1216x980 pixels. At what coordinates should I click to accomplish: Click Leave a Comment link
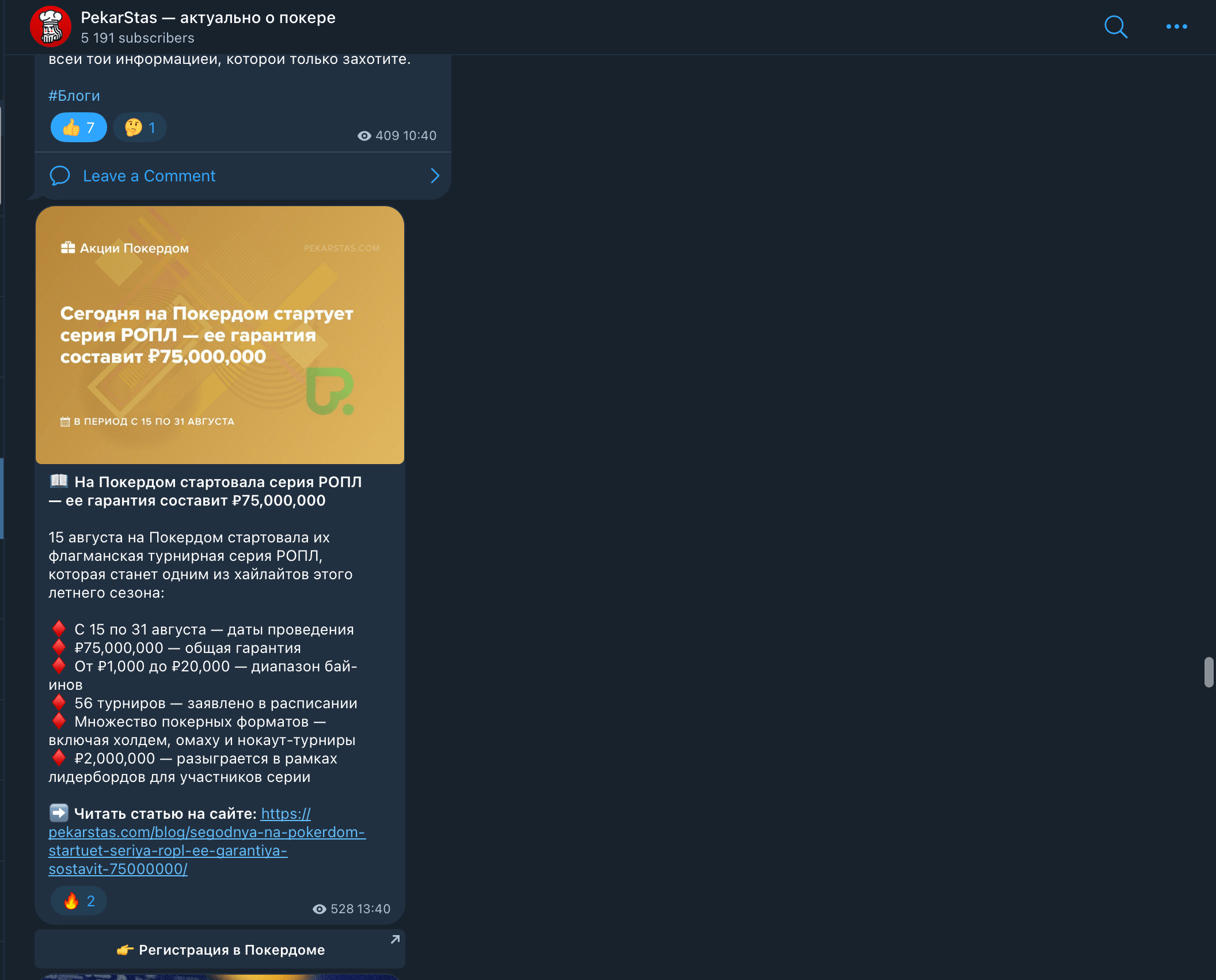[x=149, y=176]
